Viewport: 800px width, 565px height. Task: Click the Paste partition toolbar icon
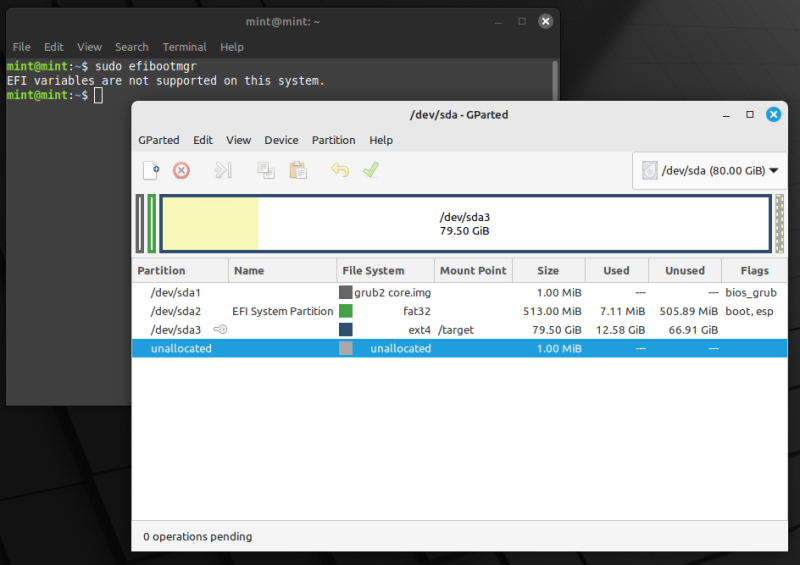(298, 170)
